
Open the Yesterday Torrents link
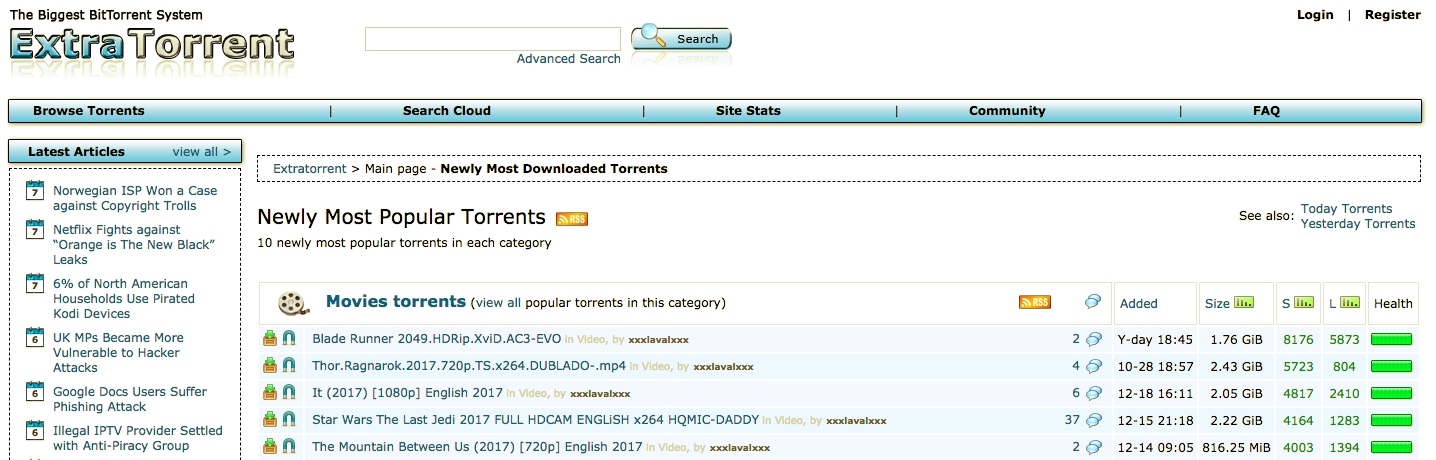click(x=1358, y=224)
